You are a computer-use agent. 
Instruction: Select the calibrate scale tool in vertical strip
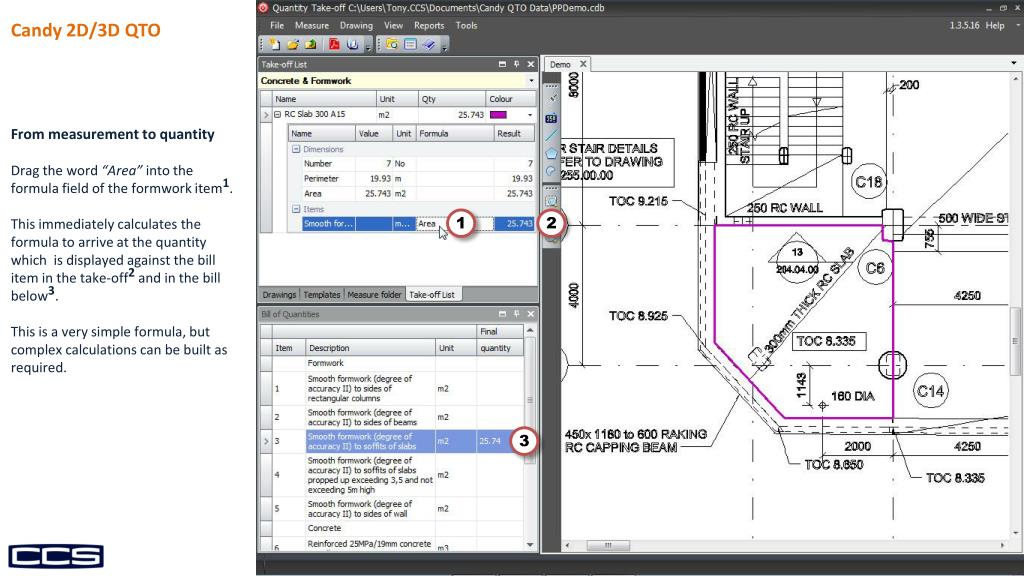552,98
